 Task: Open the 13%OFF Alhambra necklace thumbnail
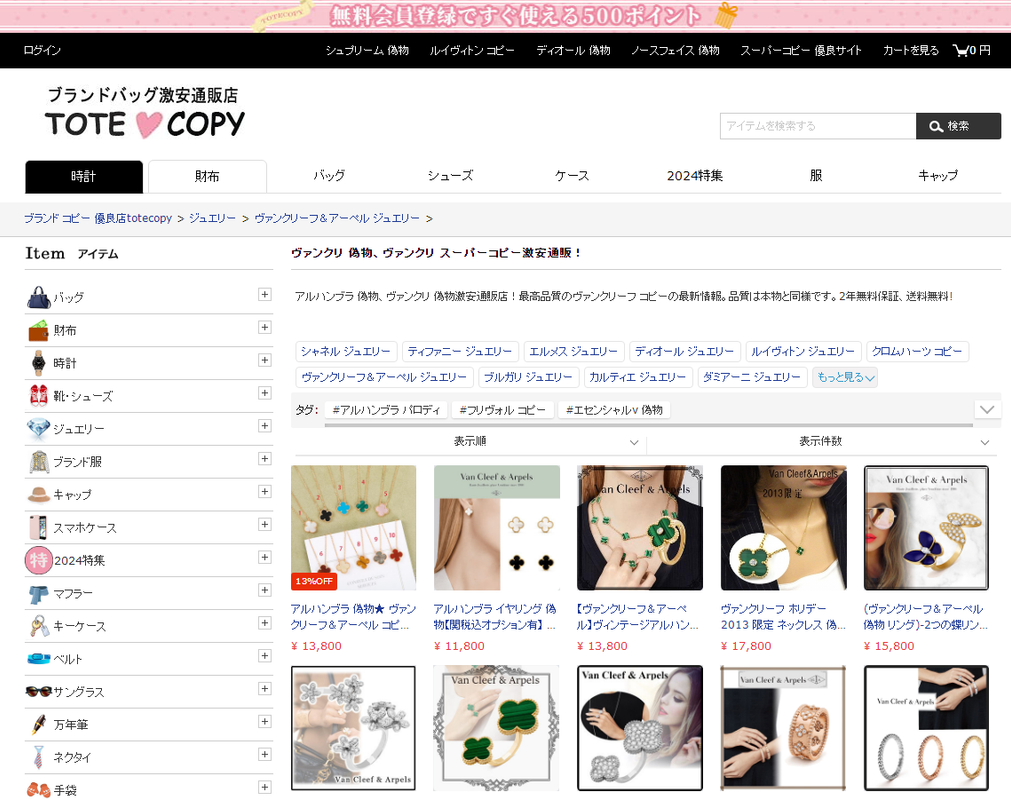353,528
